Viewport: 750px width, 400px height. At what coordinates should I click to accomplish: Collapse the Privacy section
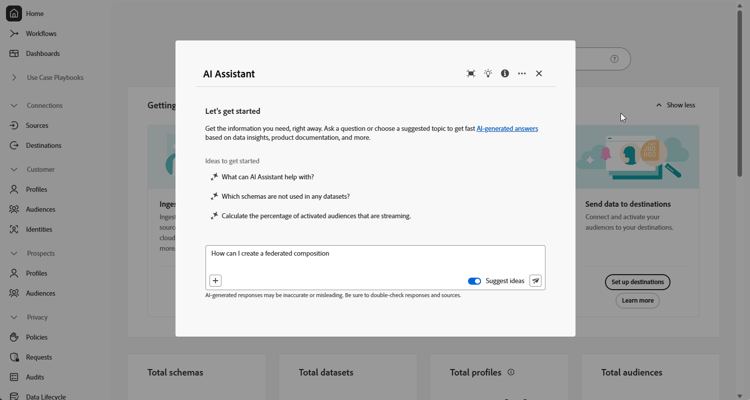tap(14, 317)
